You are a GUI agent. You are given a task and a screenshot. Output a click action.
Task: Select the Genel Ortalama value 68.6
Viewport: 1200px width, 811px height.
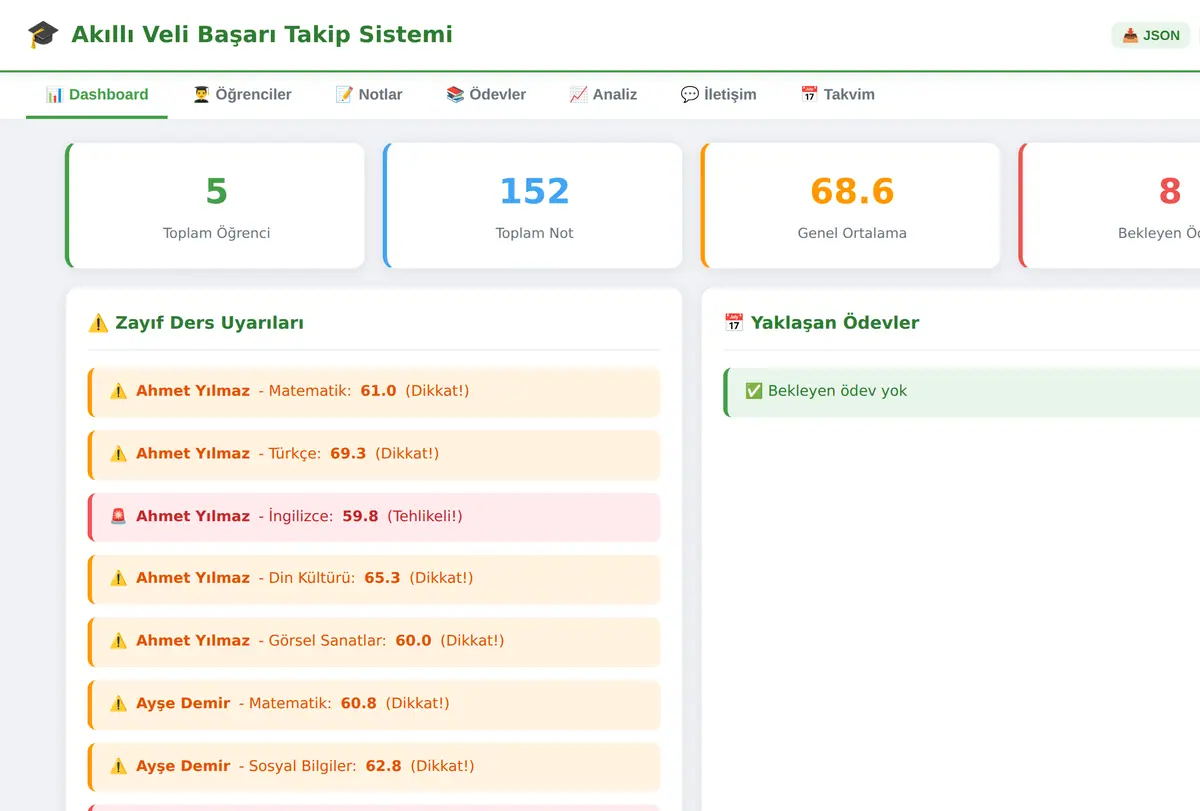pyautogui.click(x=852, y=190)
